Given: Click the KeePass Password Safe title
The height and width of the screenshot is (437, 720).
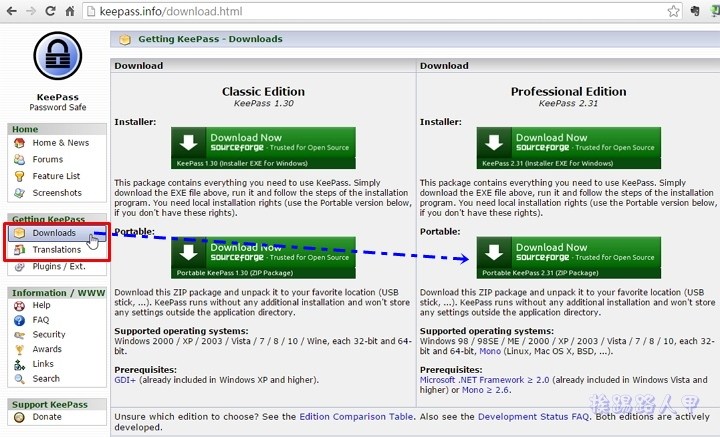Looking at the screenshot, I should pyautogui.click(x=58, y=102).
